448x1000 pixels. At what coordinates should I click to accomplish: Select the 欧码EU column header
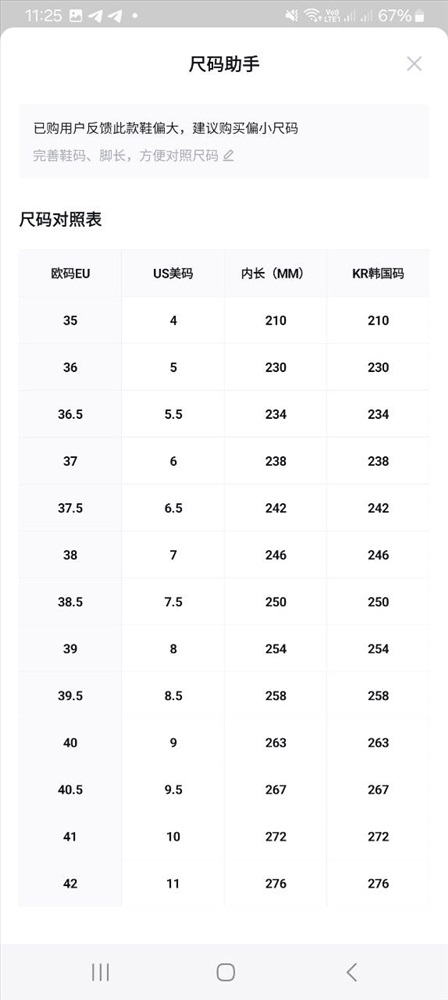pos(70,274)
